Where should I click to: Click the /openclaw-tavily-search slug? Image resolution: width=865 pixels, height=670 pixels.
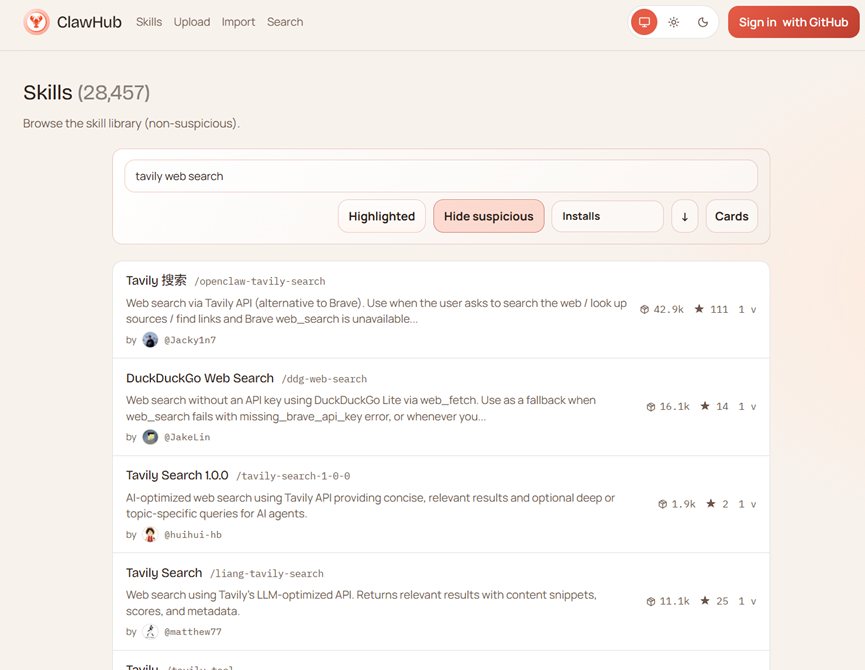260,281
